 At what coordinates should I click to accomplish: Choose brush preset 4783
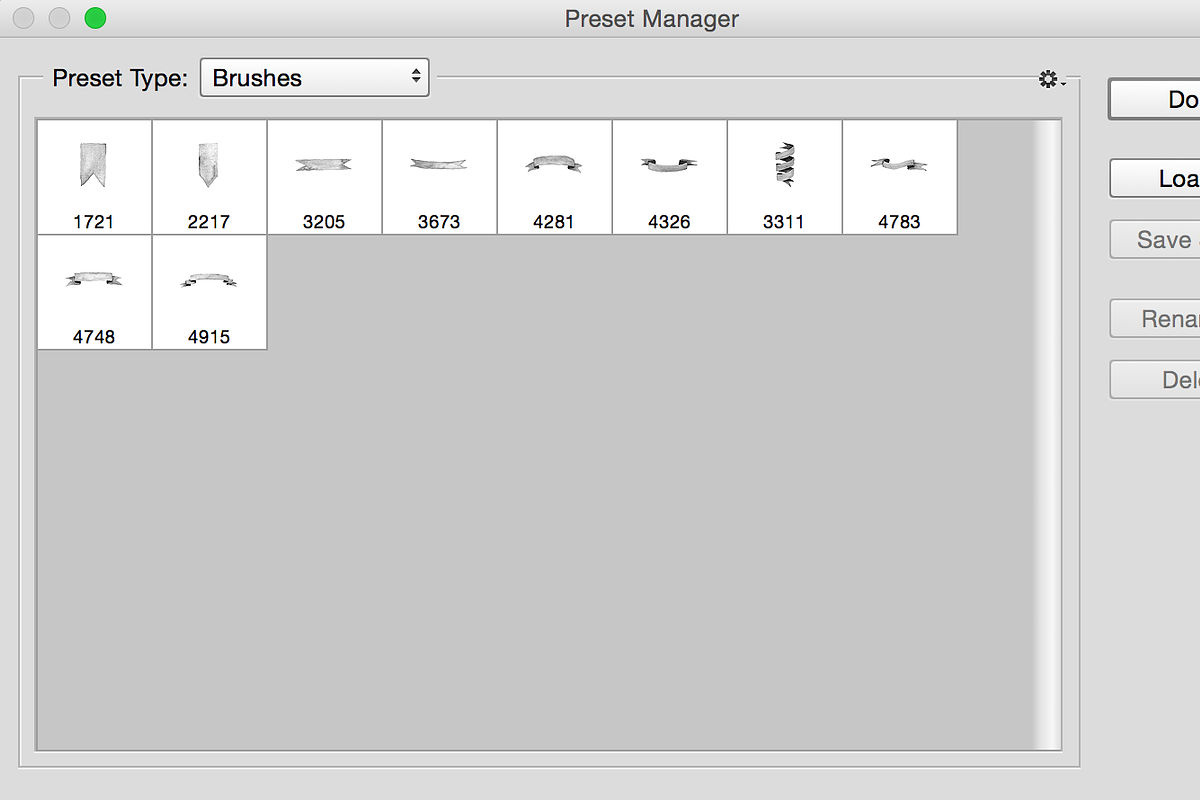899,177
